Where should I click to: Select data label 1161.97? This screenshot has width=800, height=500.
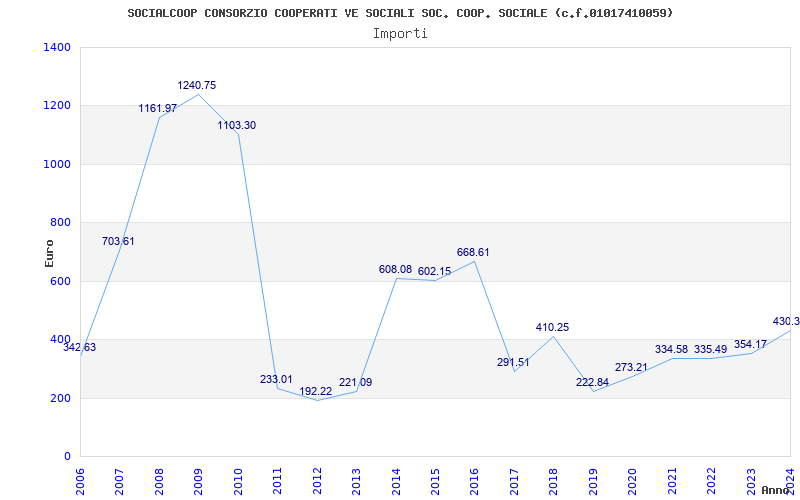(158, 108)
